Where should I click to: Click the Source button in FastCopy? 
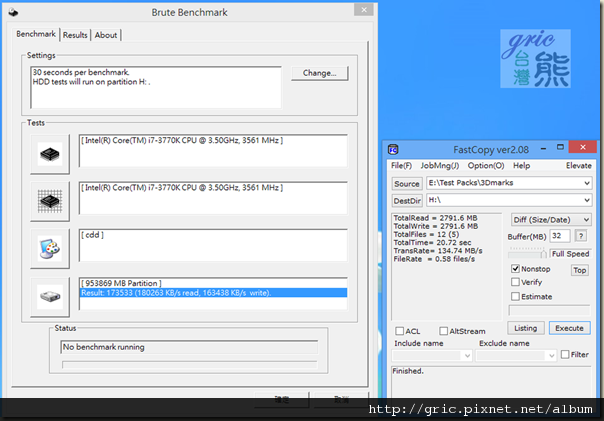407,184
